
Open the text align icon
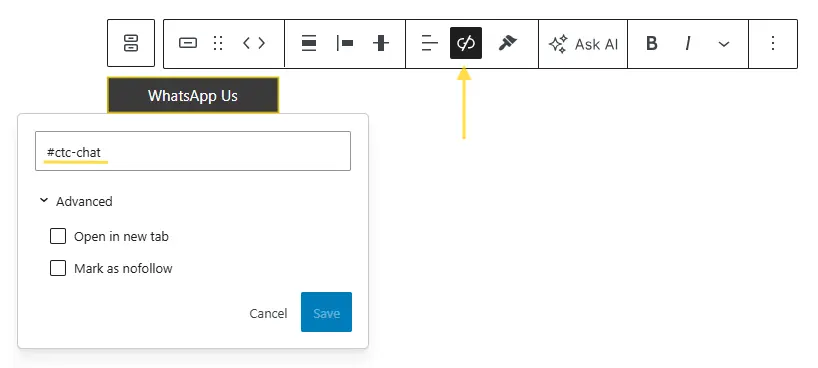click(430, 43)
